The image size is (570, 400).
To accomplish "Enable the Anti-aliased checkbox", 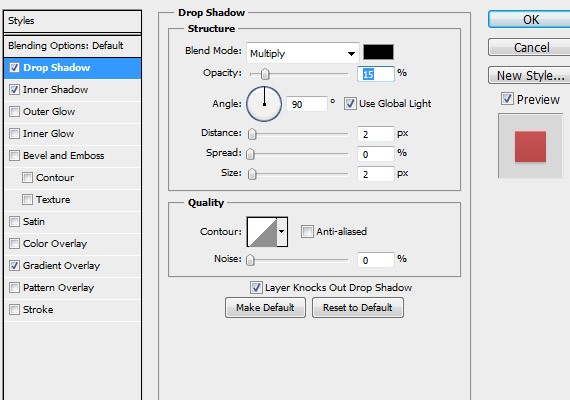I will [307, 232].
